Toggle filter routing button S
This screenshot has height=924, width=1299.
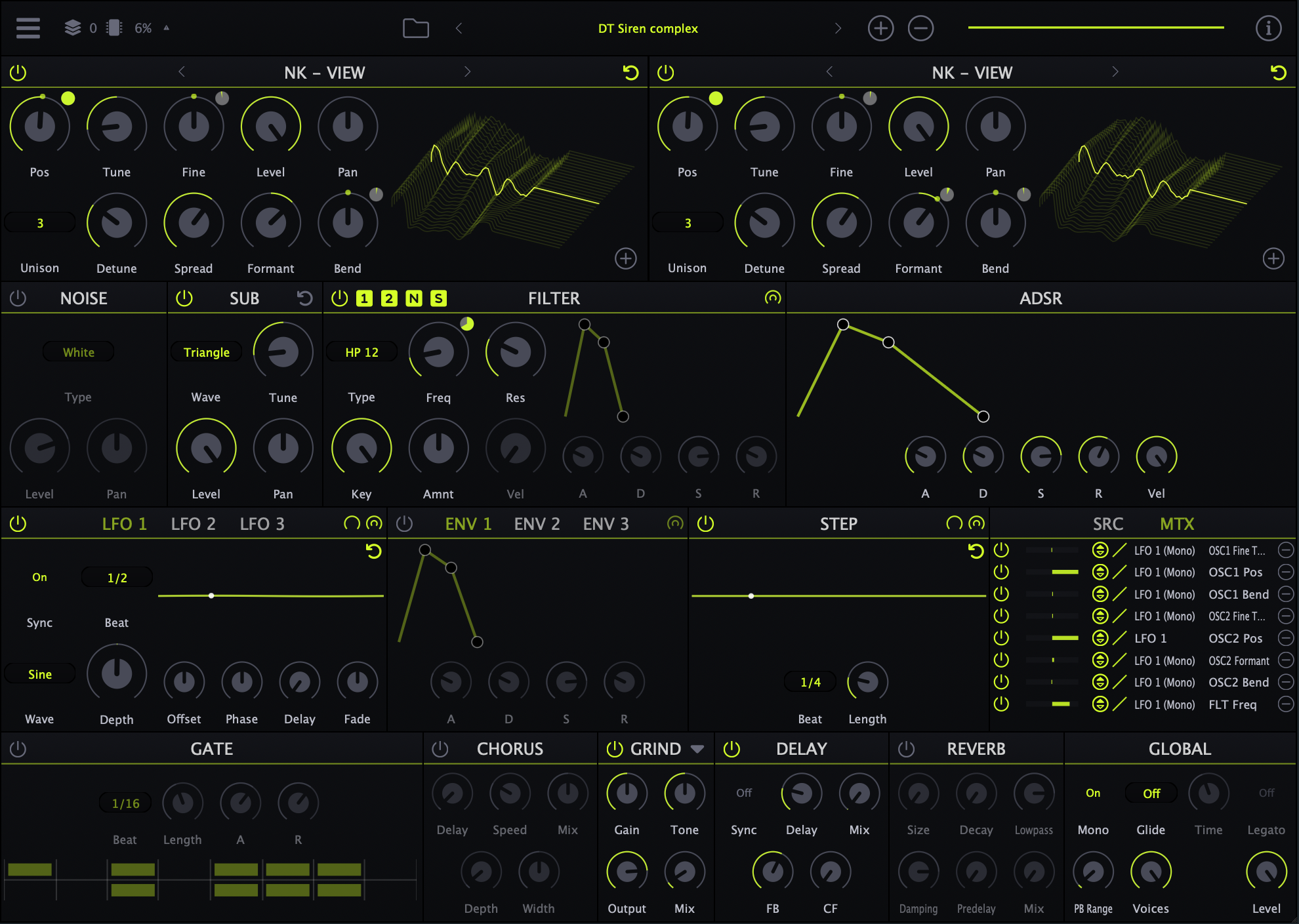[438, 298]
